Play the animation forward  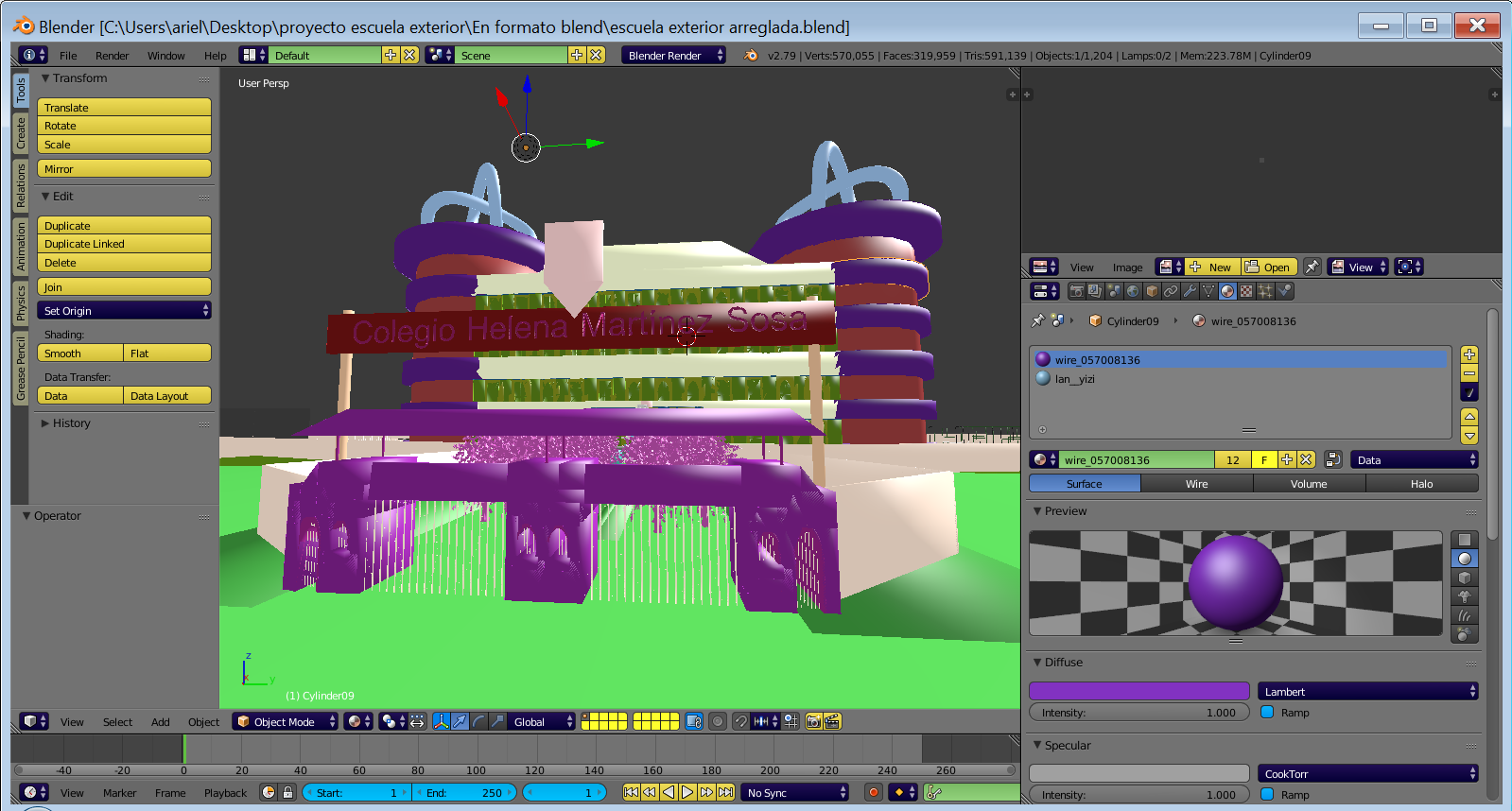coord(687,792)
